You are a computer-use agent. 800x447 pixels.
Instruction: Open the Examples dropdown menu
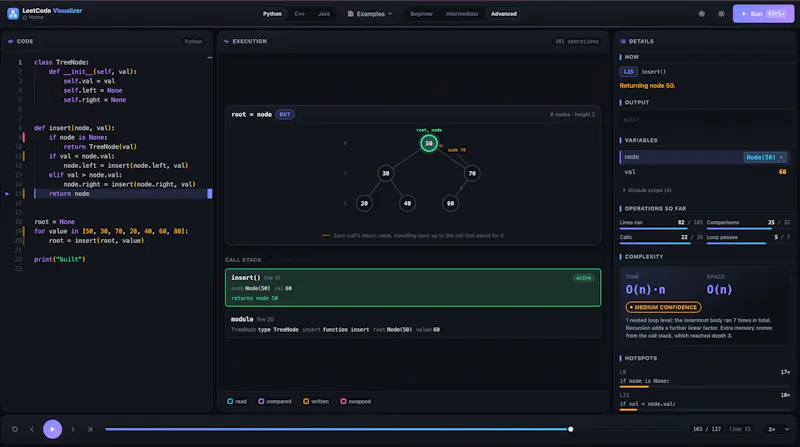(370, 14)
